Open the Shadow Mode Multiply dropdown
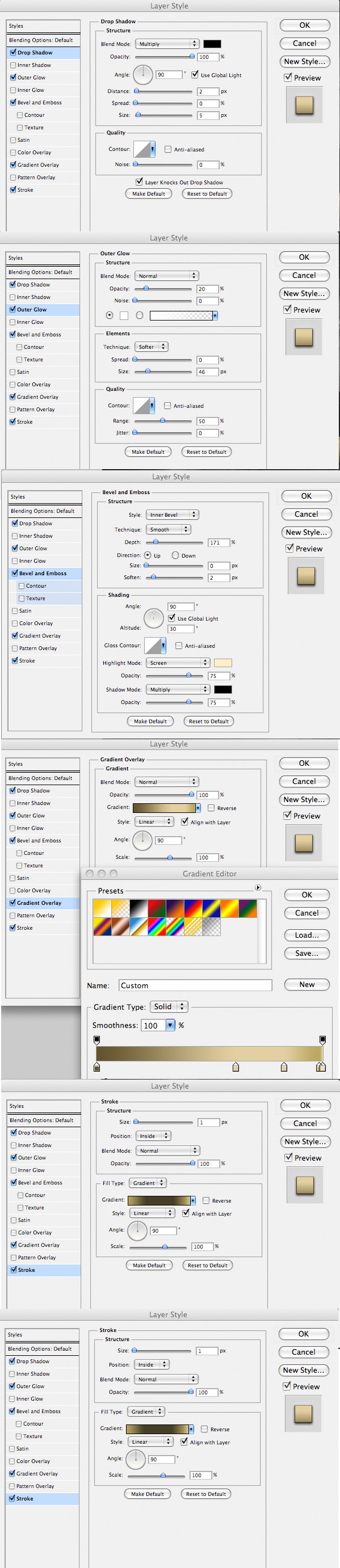Viewport: 340px width, 1568px height. 178,690
